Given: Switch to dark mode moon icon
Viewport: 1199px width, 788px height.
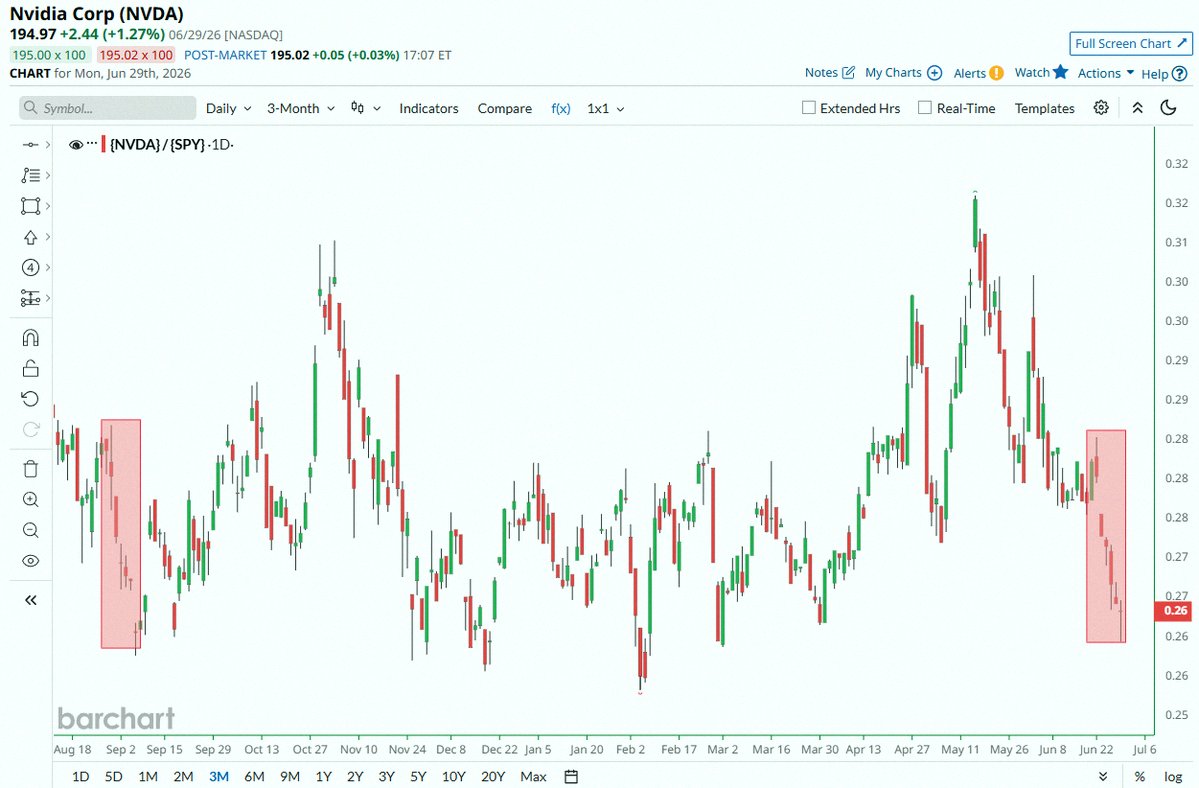Looking at the screenshot, I should point(1168,108).
